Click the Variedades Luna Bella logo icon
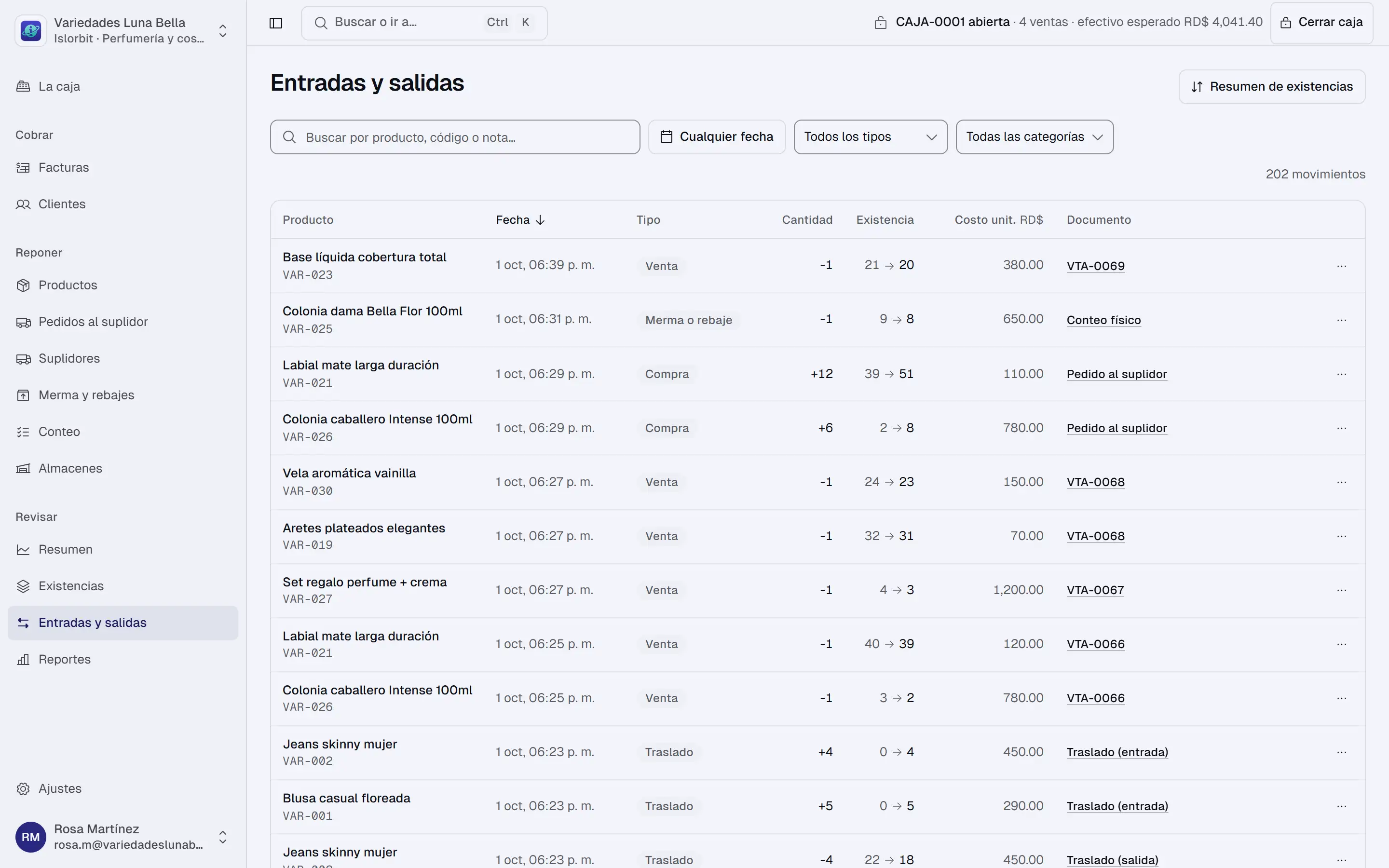Screen dimensions: 1389x868 [x=31, y=30]
